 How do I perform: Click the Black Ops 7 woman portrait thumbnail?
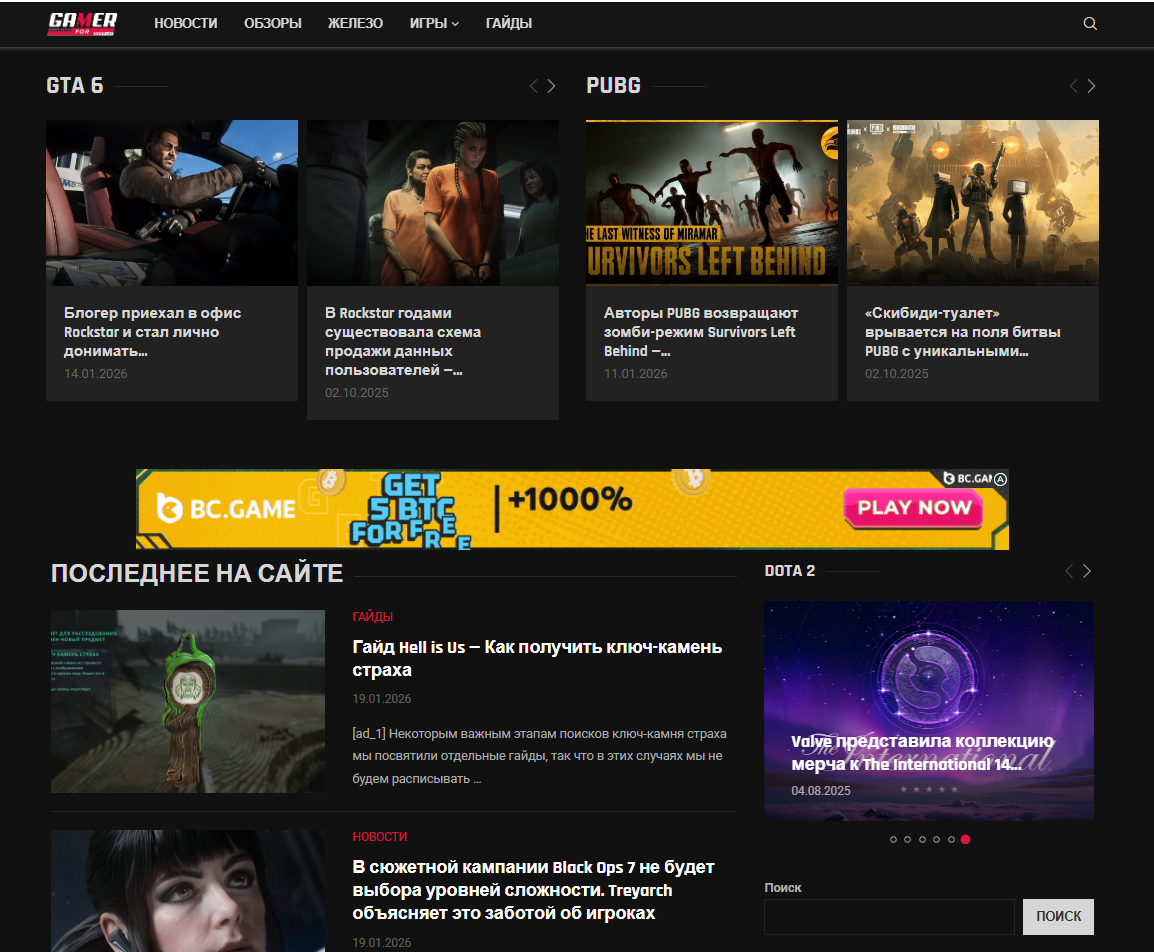pyautogui.click(x=188, y=891)
